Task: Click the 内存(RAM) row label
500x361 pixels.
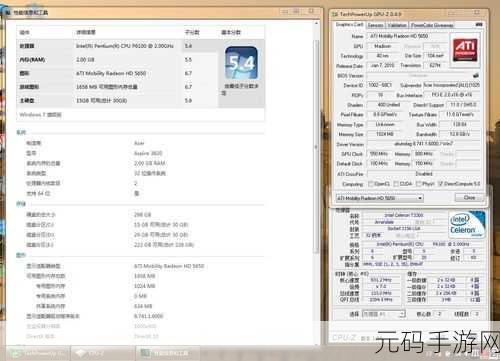Action: click(x=32, y=60)
